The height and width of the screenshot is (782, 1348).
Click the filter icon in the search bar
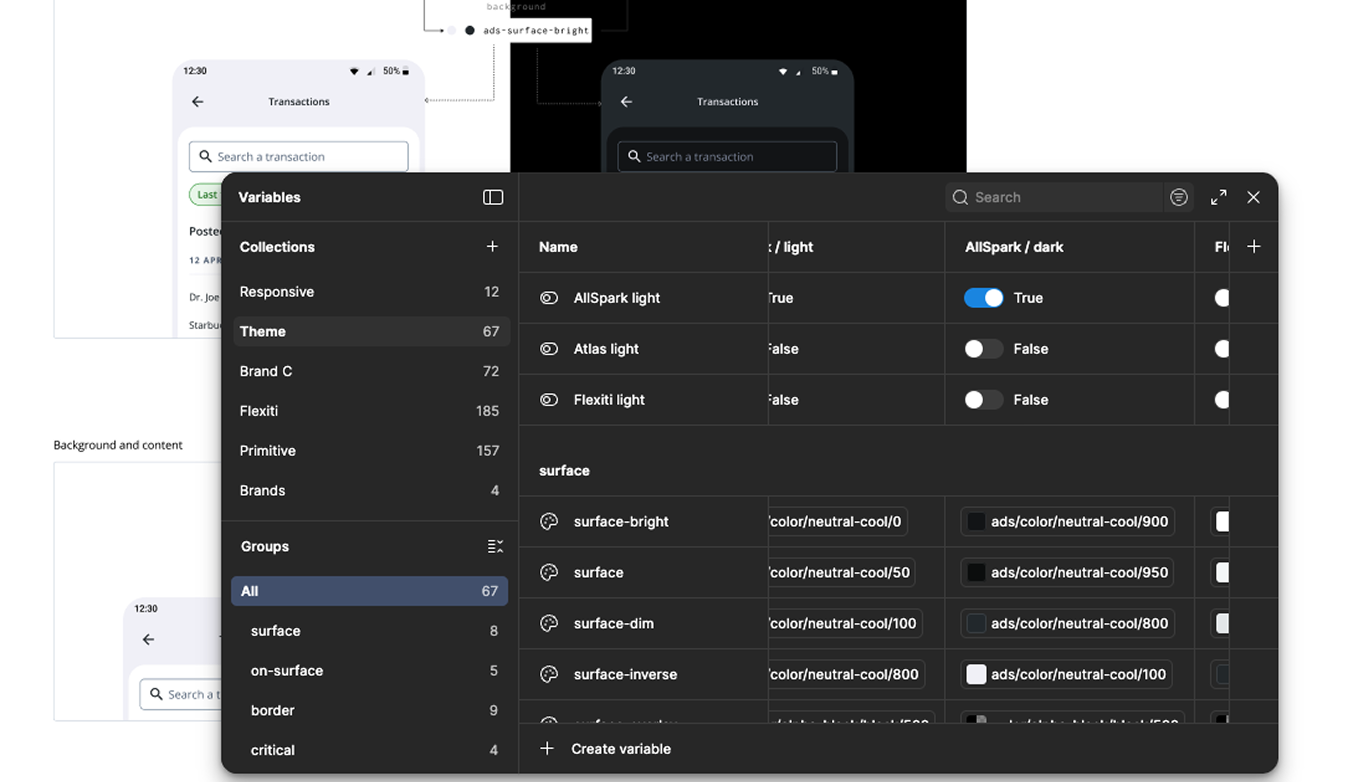[1179, 197]
